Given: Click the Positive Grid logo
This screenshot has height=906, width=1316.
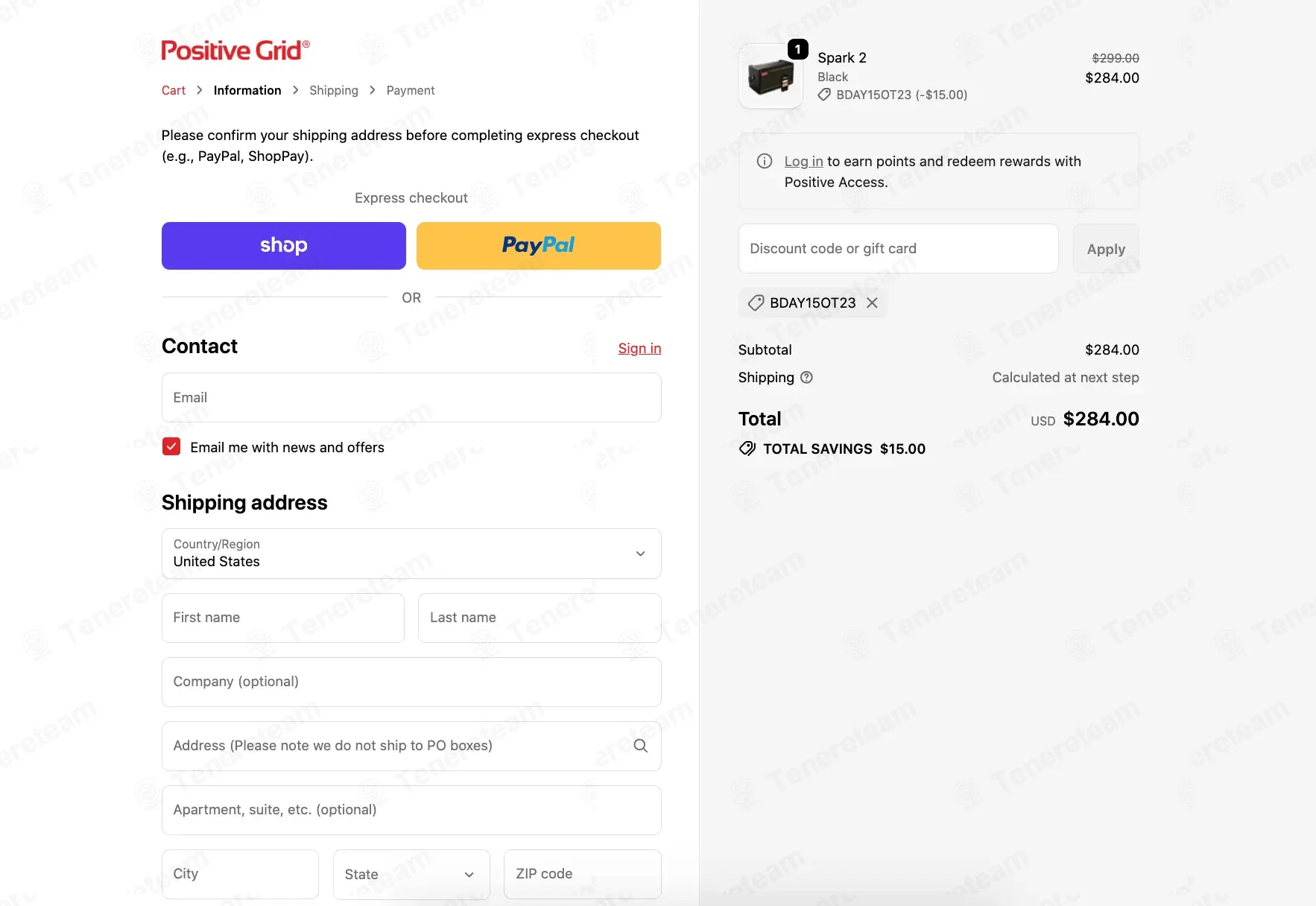Looking at the screenshot, I should point(235,50).
